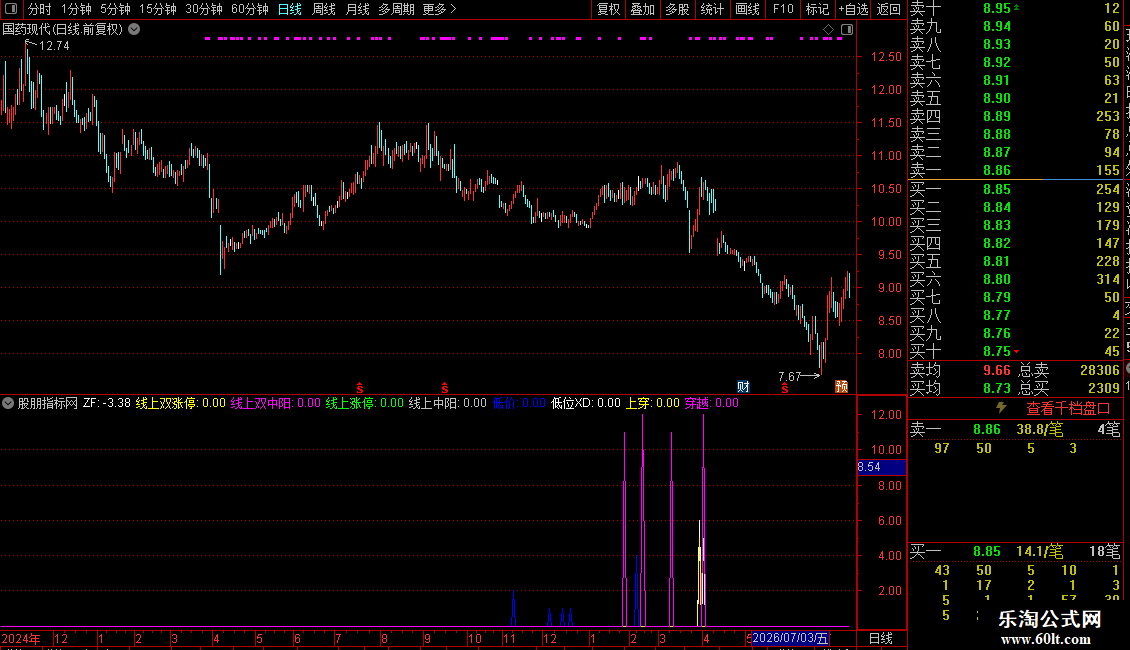Click the 2024年 label on time axis
1130x650 pixels.
click(21, 638)
